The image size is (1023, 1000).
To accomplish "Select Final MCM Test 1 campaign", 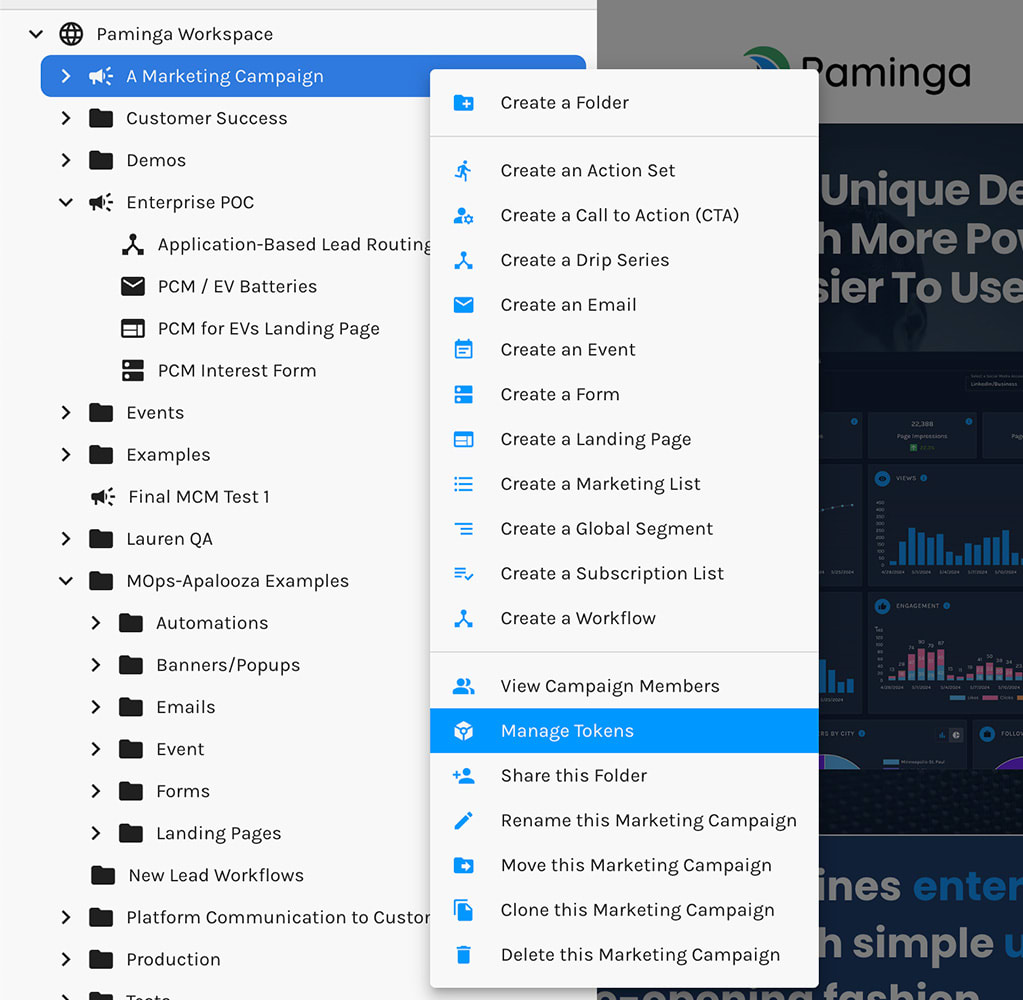I will tap(199, 497).
